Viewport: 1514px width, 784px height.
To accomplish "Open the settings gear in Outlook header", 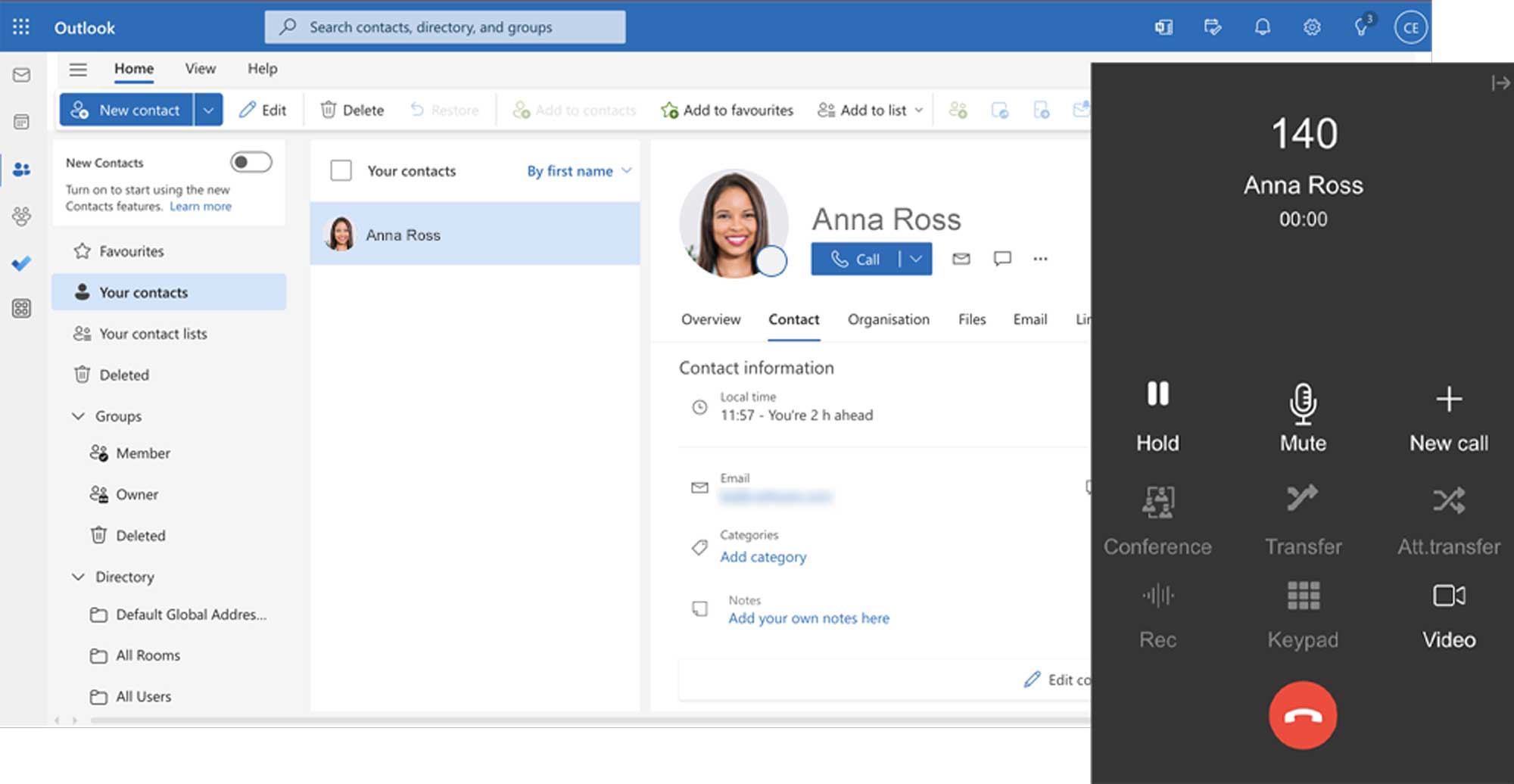I will pos(1312,27).
